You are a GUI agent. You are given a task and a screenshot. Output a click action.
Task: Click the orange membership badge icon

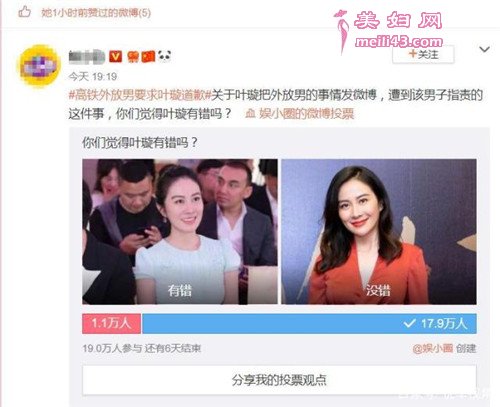pos(133,57)
